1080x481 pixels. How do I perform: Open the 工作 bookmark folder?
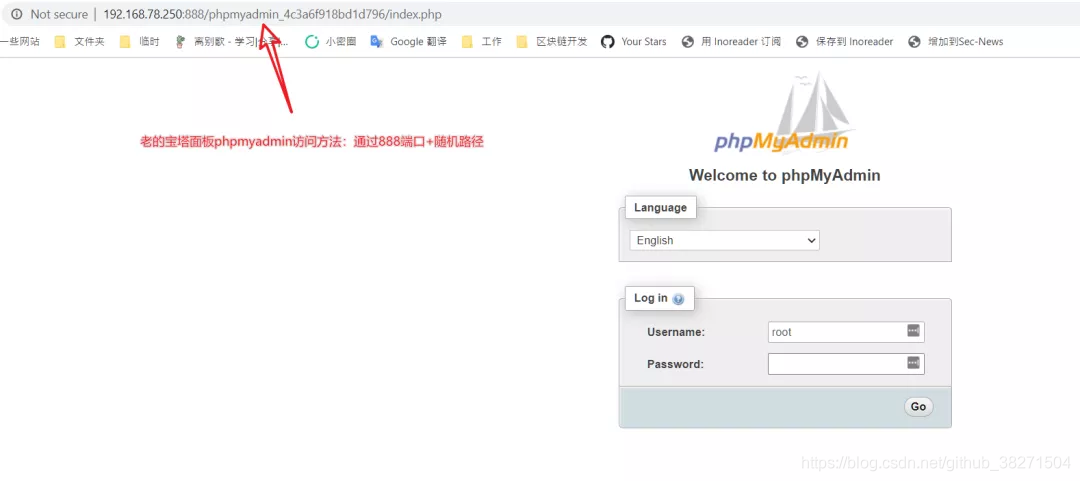(x=482, y=41)
